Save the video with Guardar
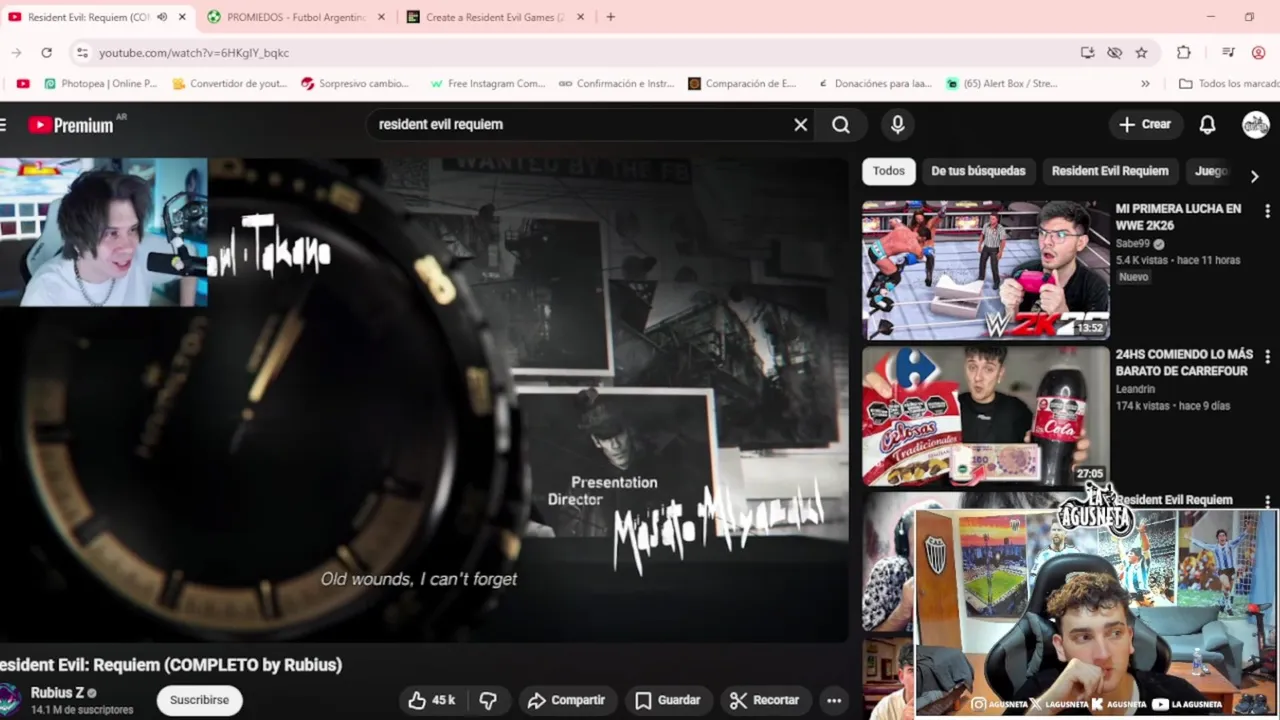Image resolution: width=1280 pixels, height=720 pixels. pyautogui.click(x=667, y=700)
